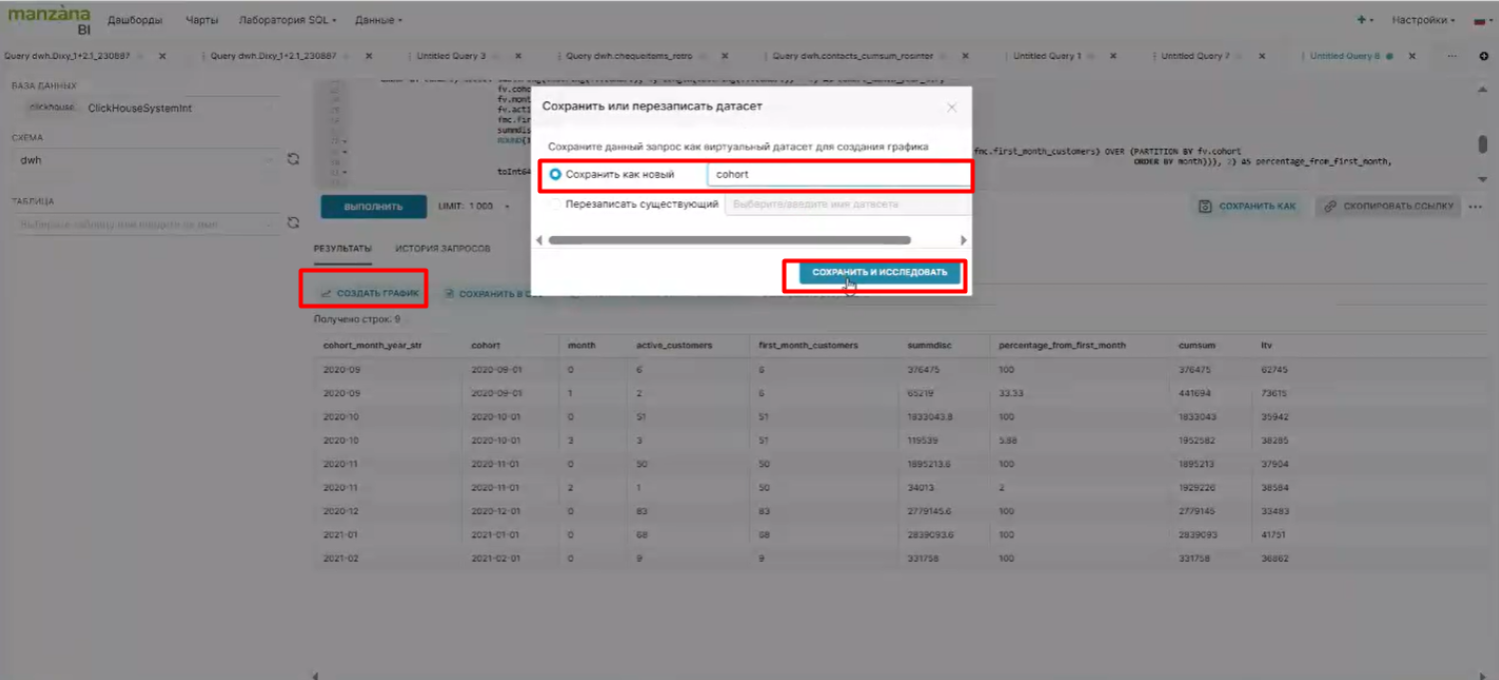Click cohort cell 2020-12-01
1499x680 pixels.
pos(494,511)
